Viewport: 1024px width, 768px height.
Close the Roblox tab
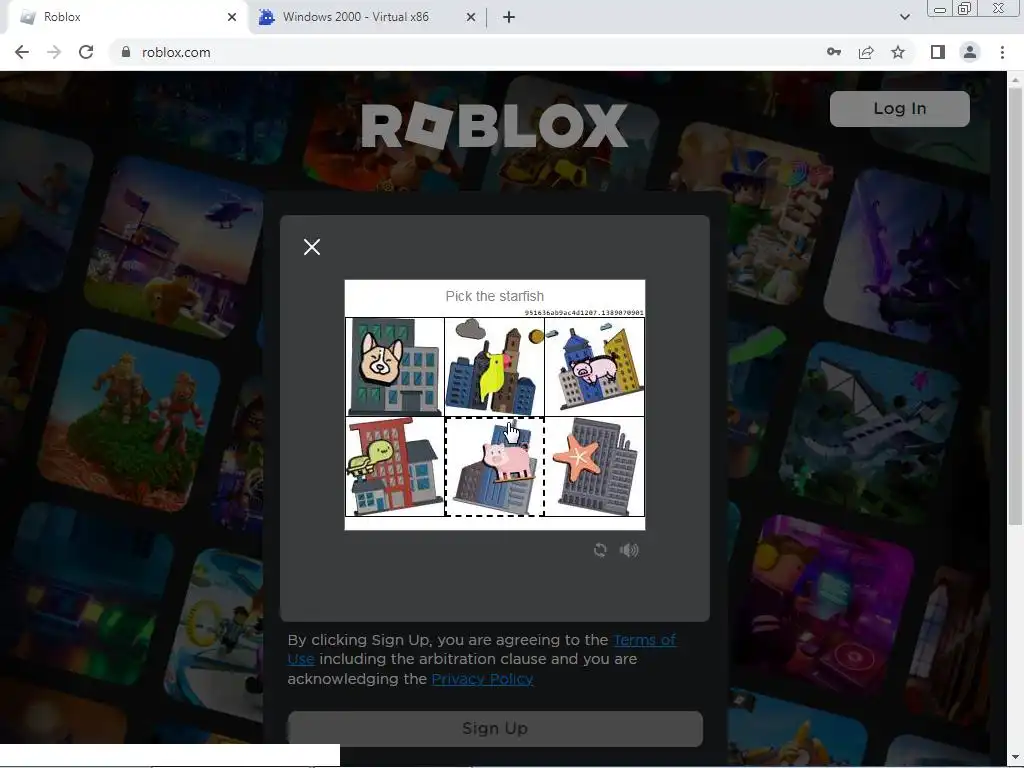pyautogui.click(x=232, y=17)
